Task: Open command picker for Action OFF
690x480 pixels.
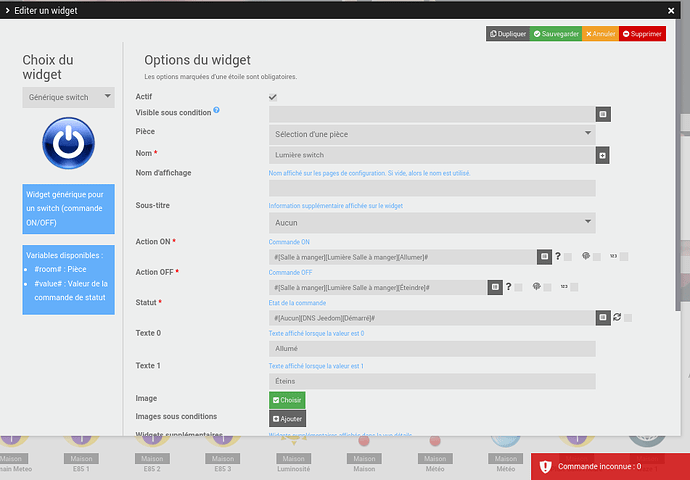Action: coord(495,287)
